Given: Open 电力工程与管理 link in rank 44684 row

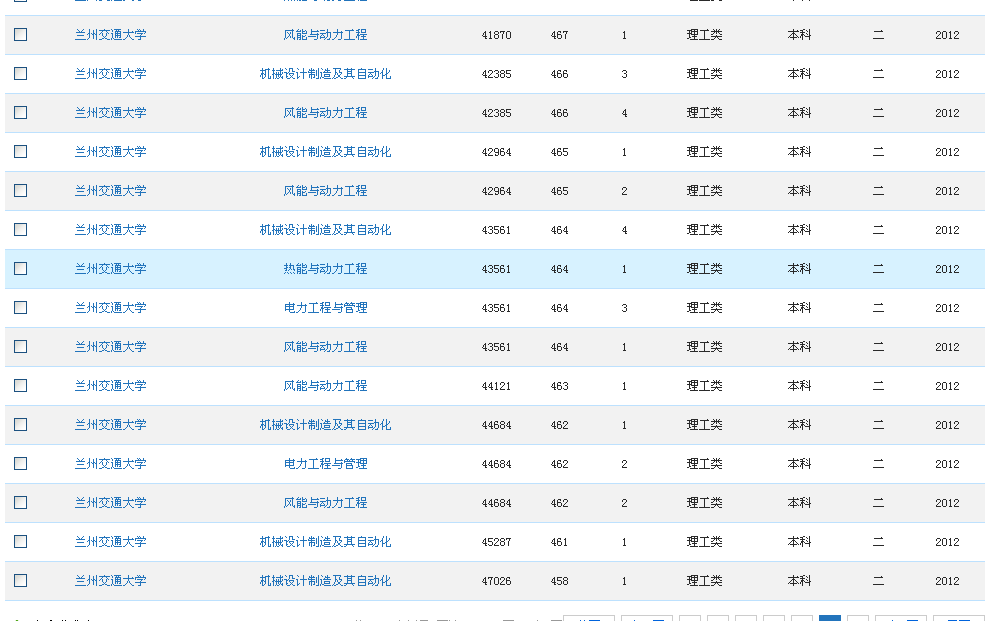Looking at the screenshot, I should pyautogui.click(x=325, y=464).
